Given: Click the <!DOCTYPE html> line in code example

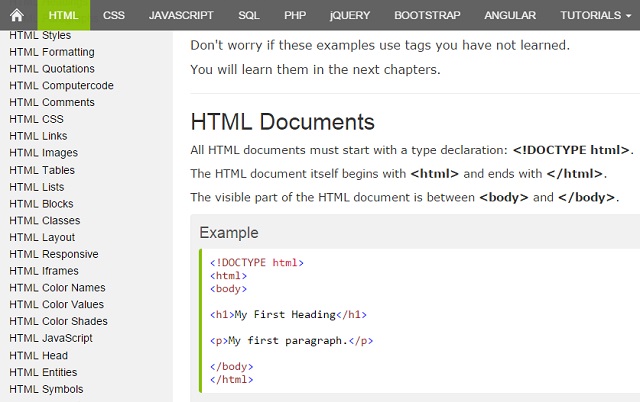Looking at the screenshot, I should [x=257, y=262].
